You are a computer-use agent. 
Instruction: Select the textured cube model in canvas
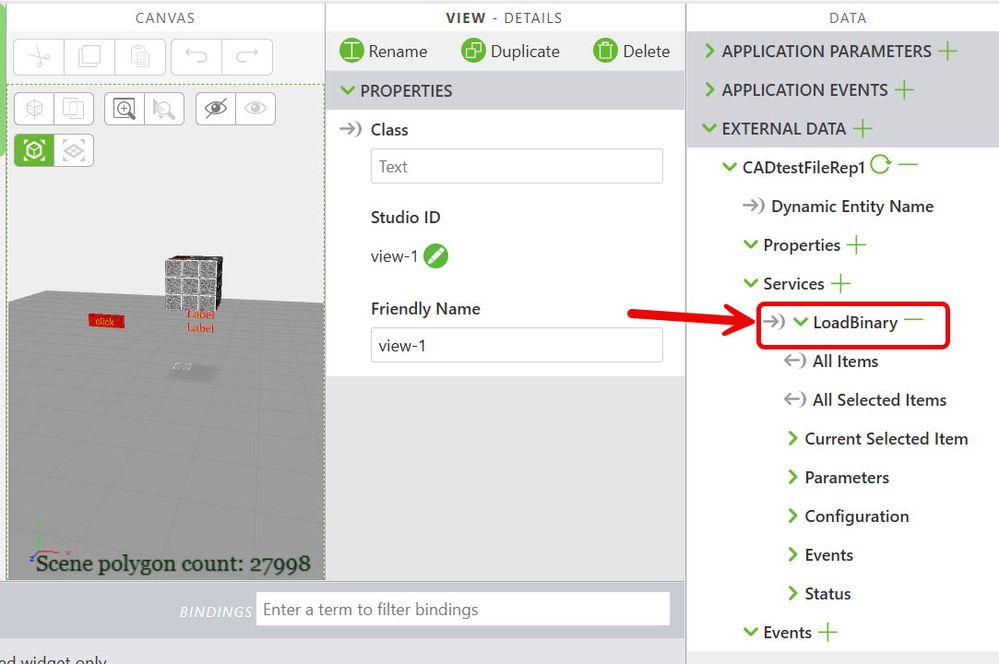pos(194,283)
